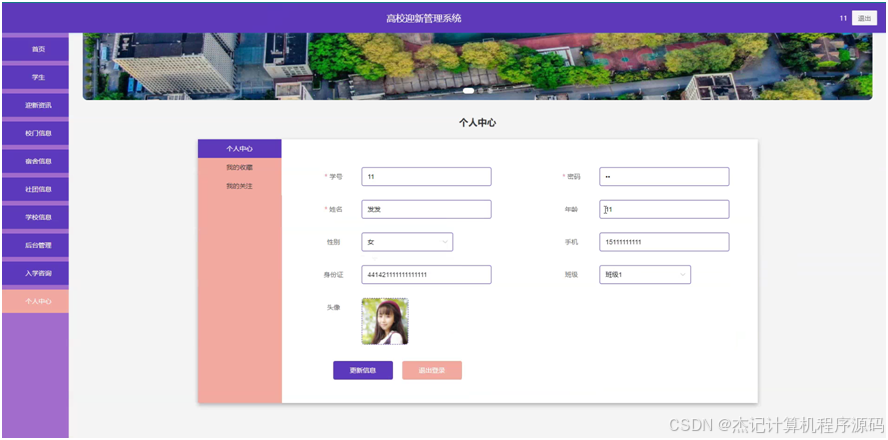
Task: Click the 学号 input field
Action: point(426,177)
